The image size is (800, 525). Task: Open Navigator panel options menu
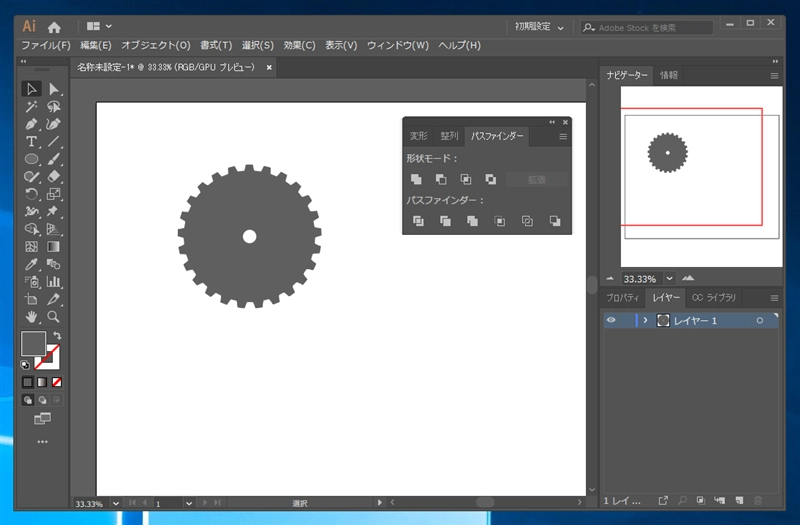pyautogui.click(x=774, y=76)
